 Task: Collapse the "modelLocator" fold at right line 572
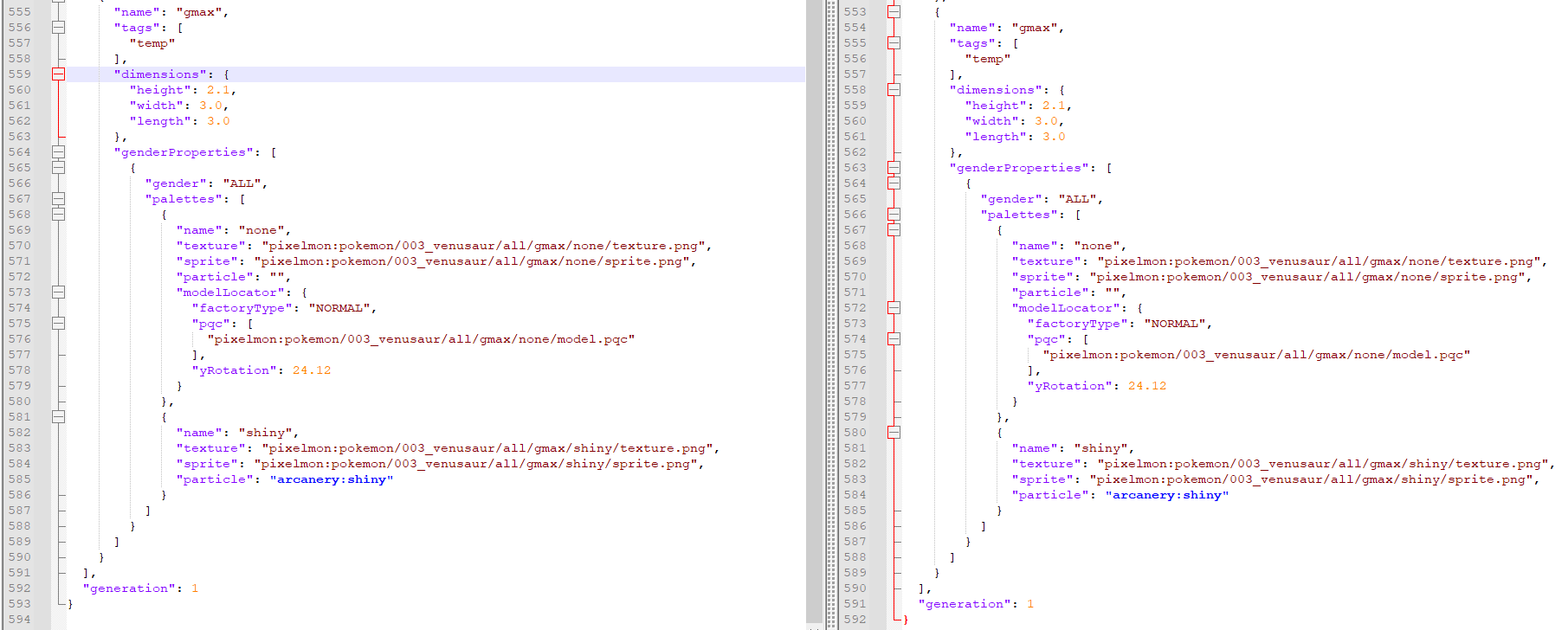coord(894,308)
